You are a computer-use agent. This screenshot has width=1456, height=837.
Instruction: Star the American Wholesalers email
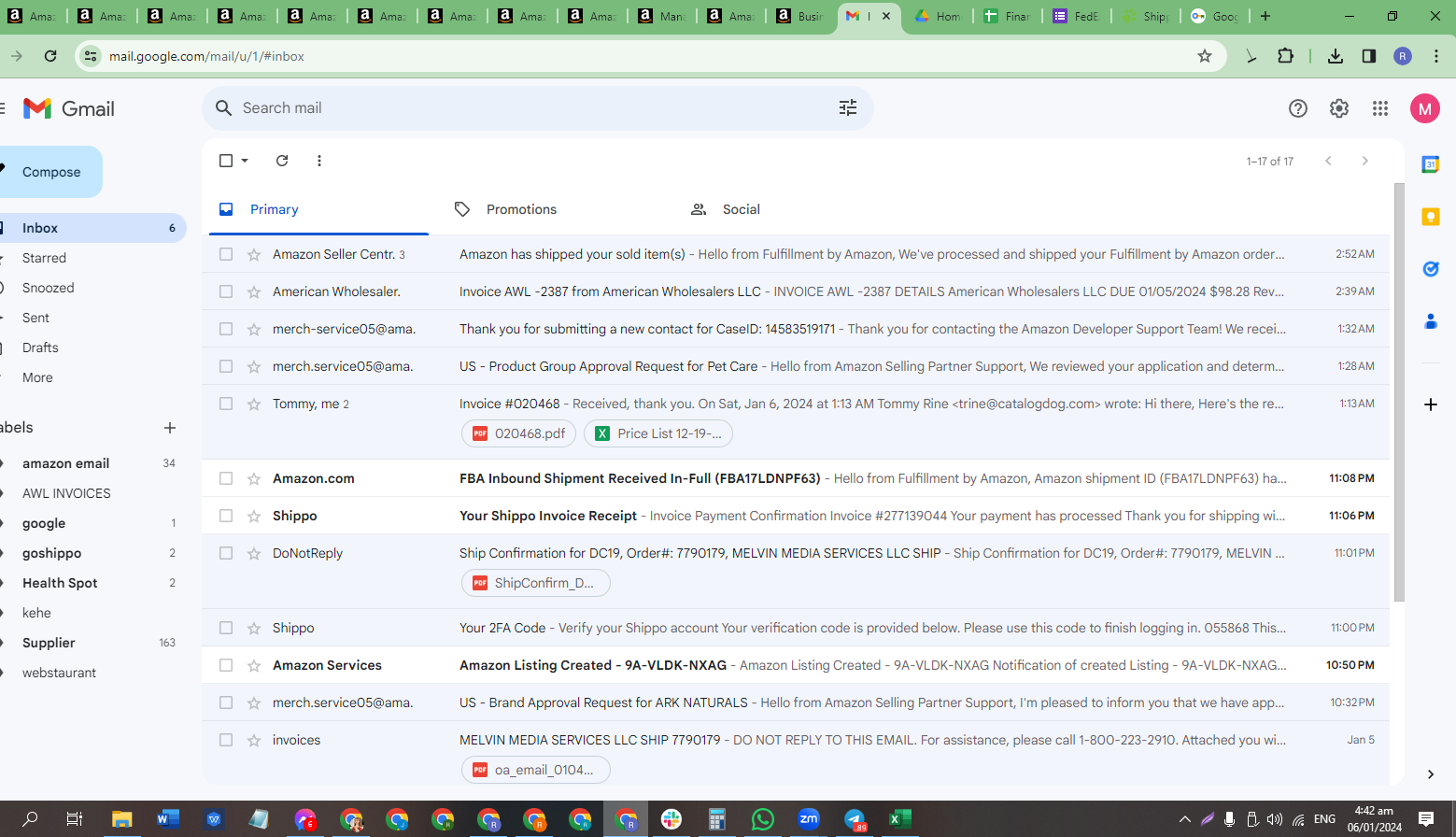point(254,291)
